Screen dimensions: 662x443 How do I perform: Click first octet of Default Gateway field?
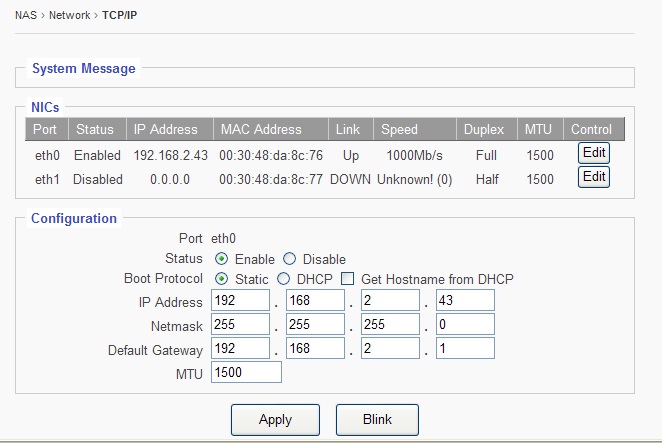click(240, 349)
